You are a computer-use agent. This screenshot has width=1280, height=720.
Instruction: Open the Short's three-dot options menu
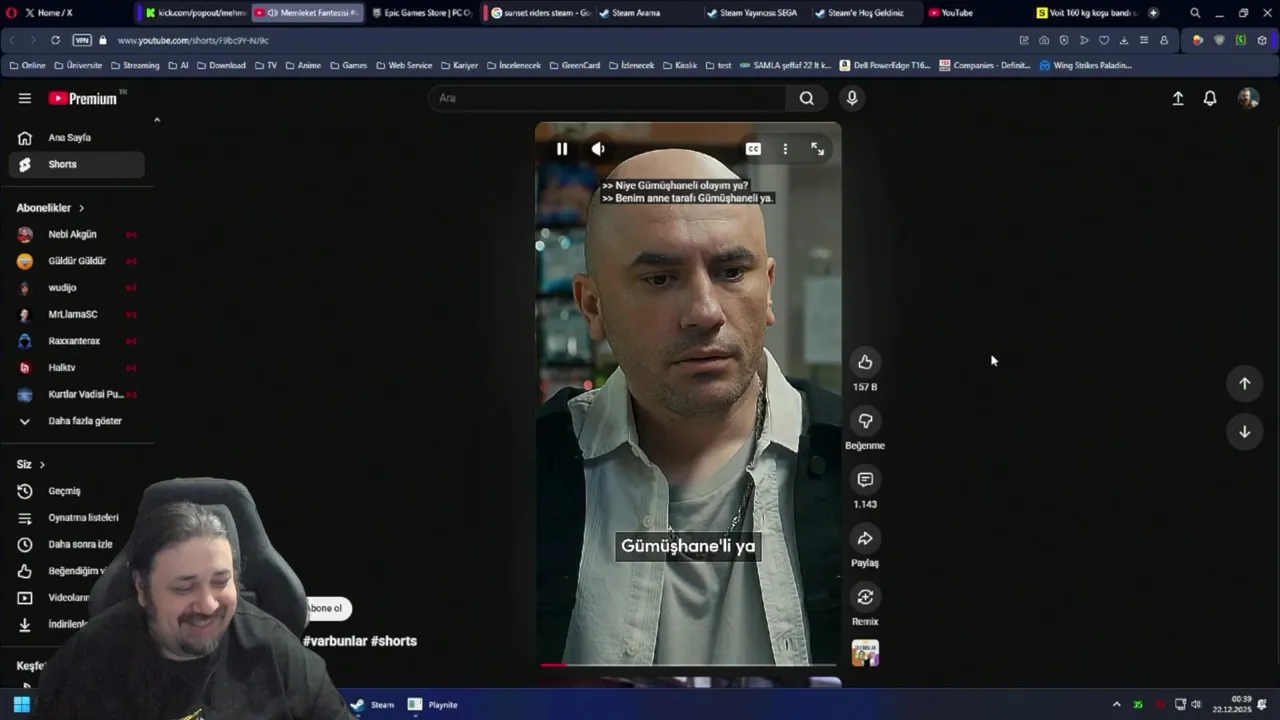point(785,149)
